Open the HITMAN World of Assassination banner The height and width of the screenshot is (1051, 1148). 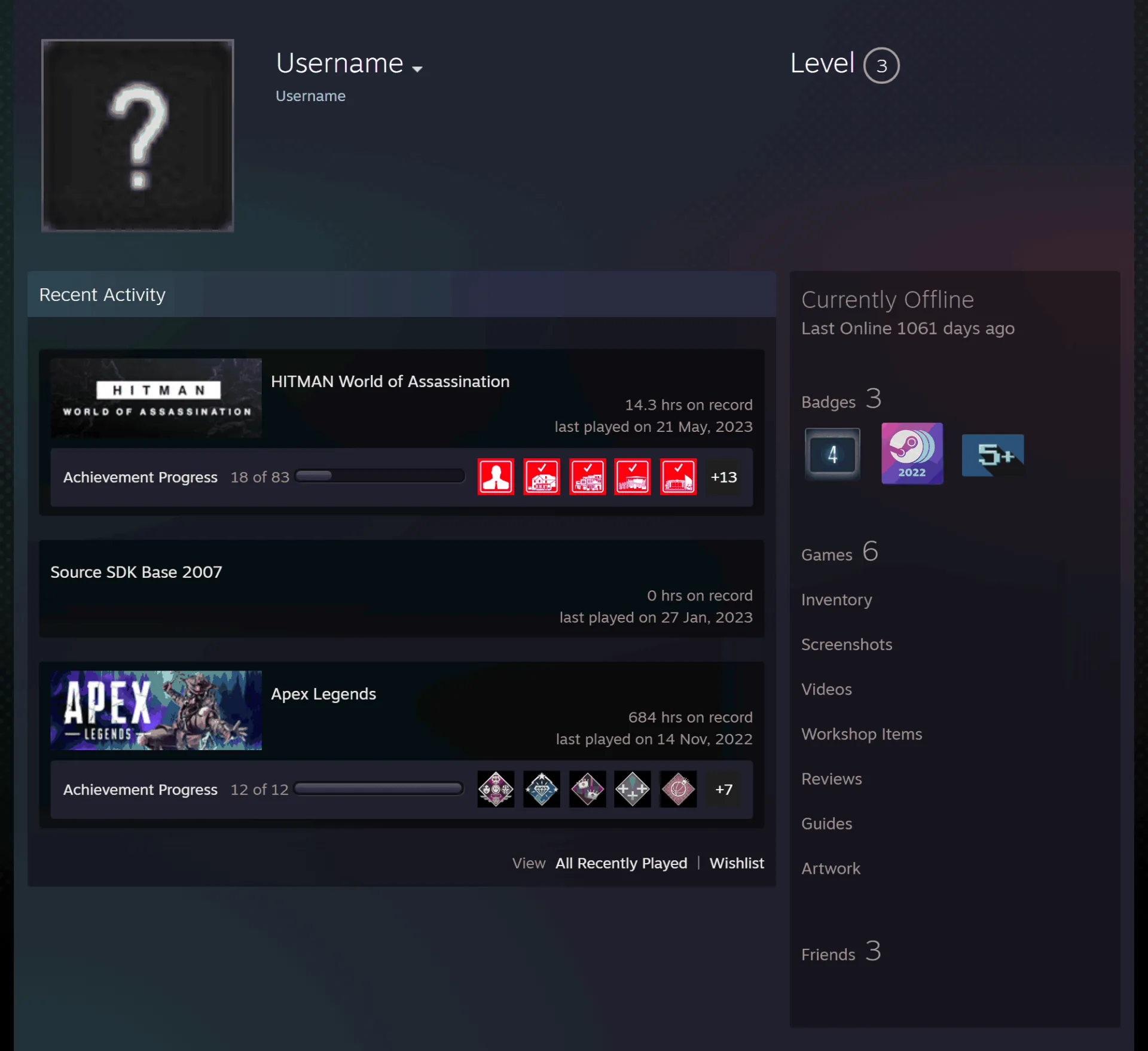pos(156,398)
